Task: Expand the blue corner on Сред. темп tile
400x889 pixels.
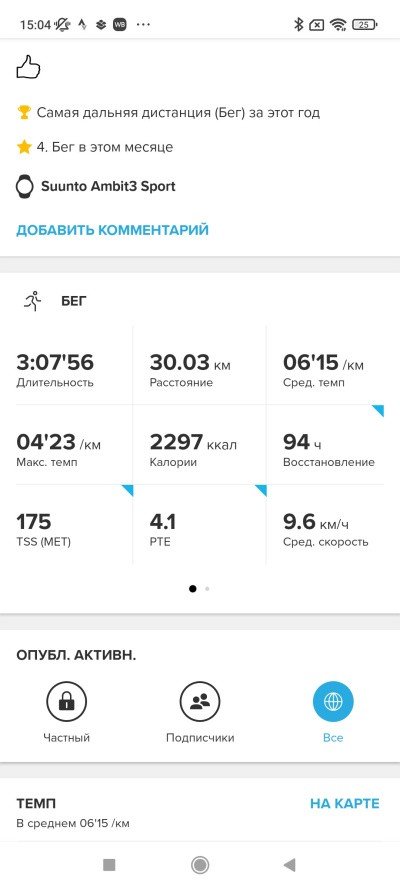Action: click(x=377, y=410)
